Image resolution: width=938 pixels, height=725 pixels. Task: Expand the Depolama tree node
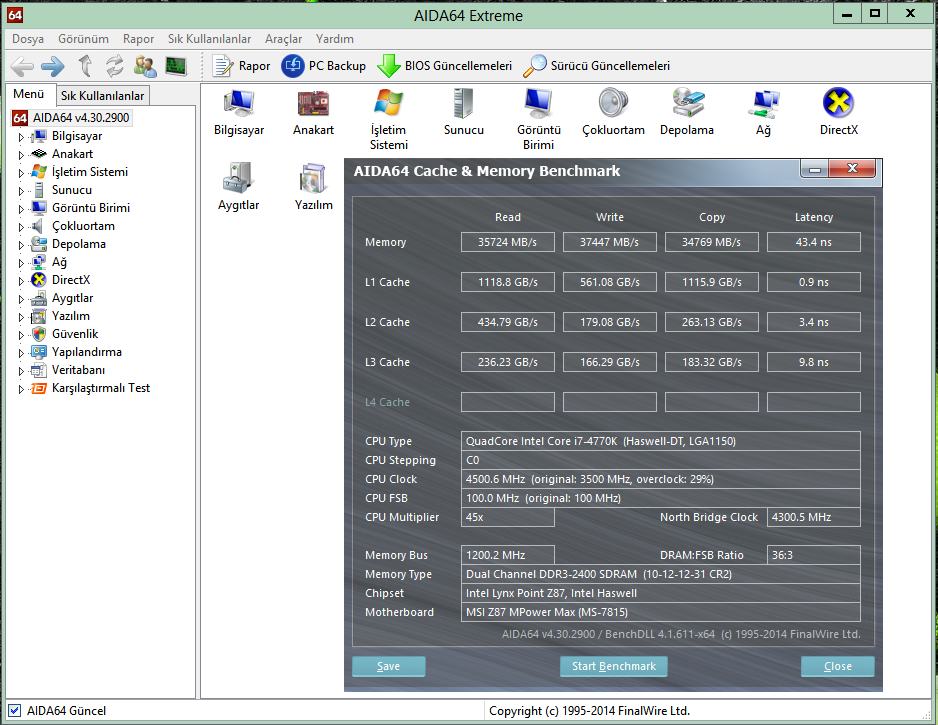click(x=21, y=245)
